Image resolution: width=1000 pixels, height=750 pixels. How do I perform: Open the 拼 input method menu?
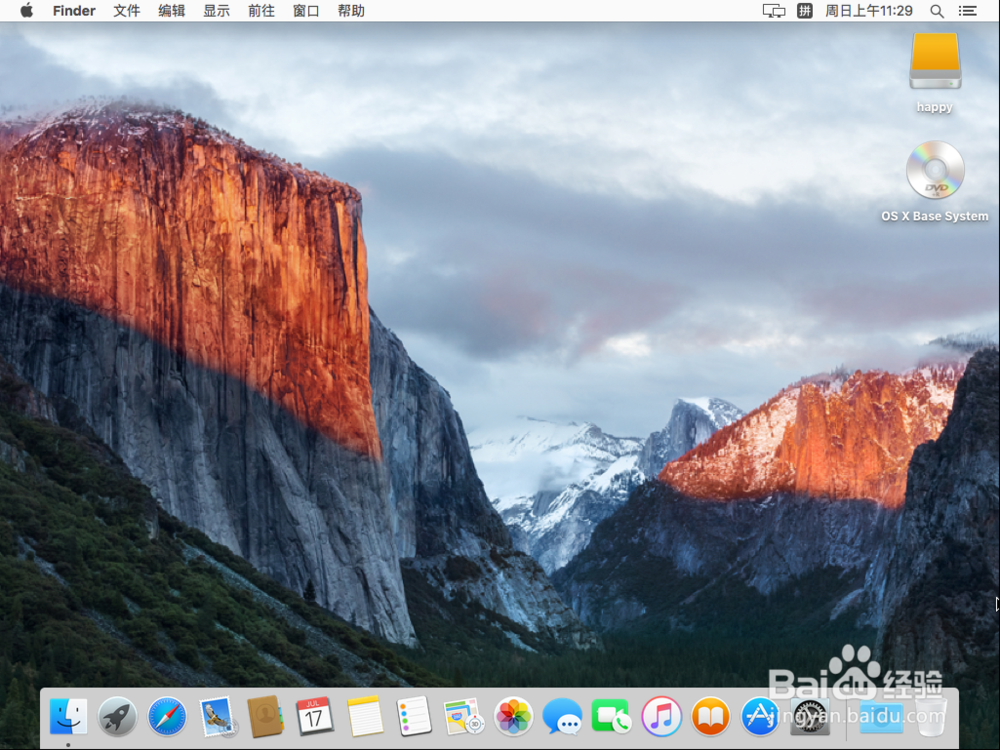point(805,11)
